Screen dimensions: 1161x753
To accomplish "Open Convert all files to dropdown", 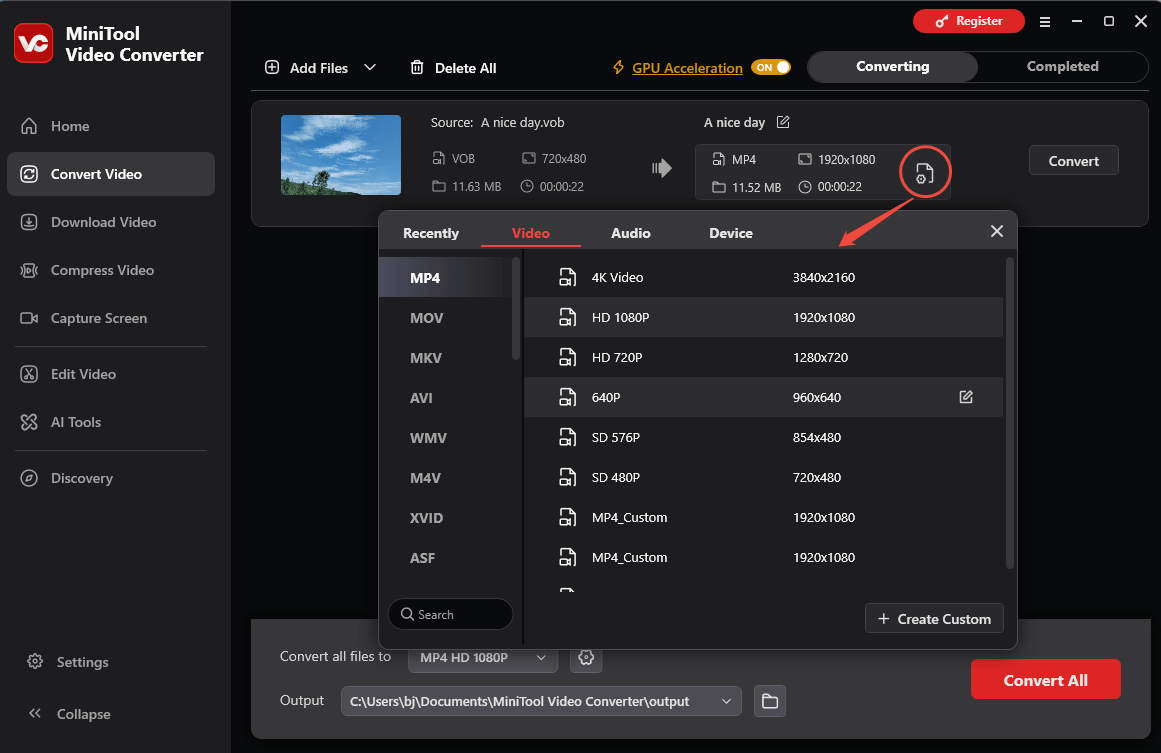I will [x=483, y=657].
